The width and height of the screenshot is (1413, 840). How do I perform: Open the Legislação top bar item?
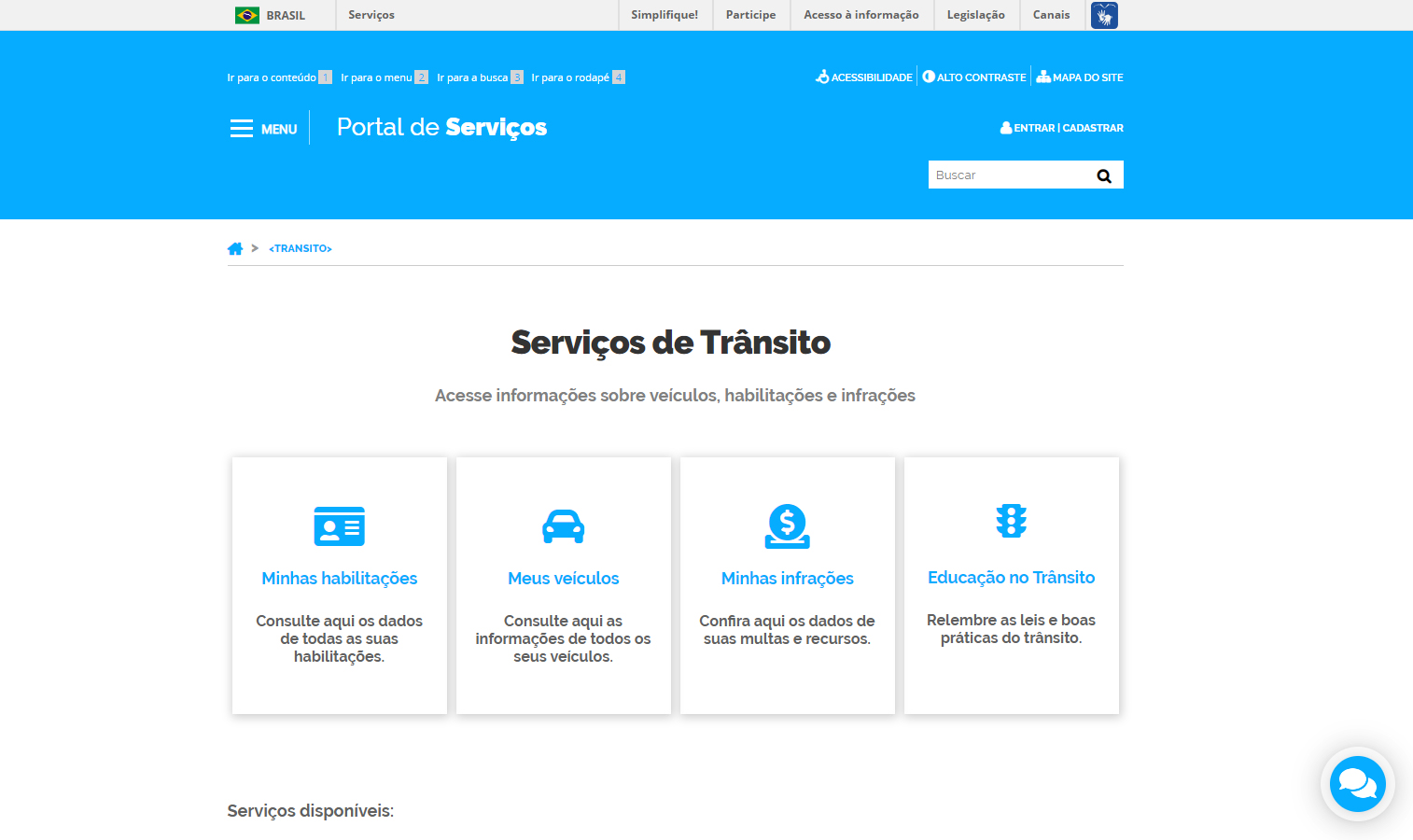point(975,15)
